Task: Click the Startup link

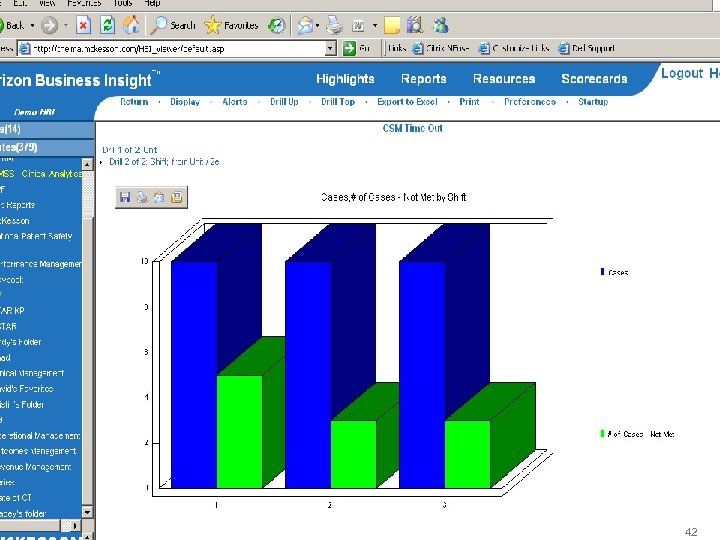Action: [x=593, y=102]
